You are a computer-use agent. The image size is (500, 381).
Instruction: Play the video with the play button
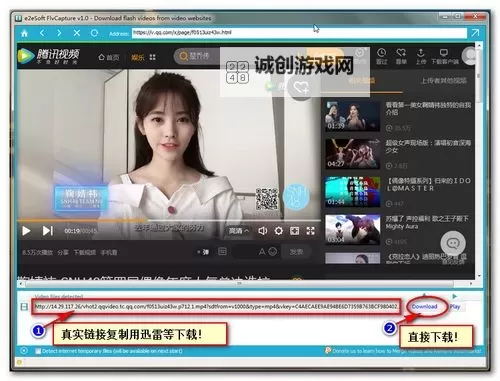coord(26,231)
